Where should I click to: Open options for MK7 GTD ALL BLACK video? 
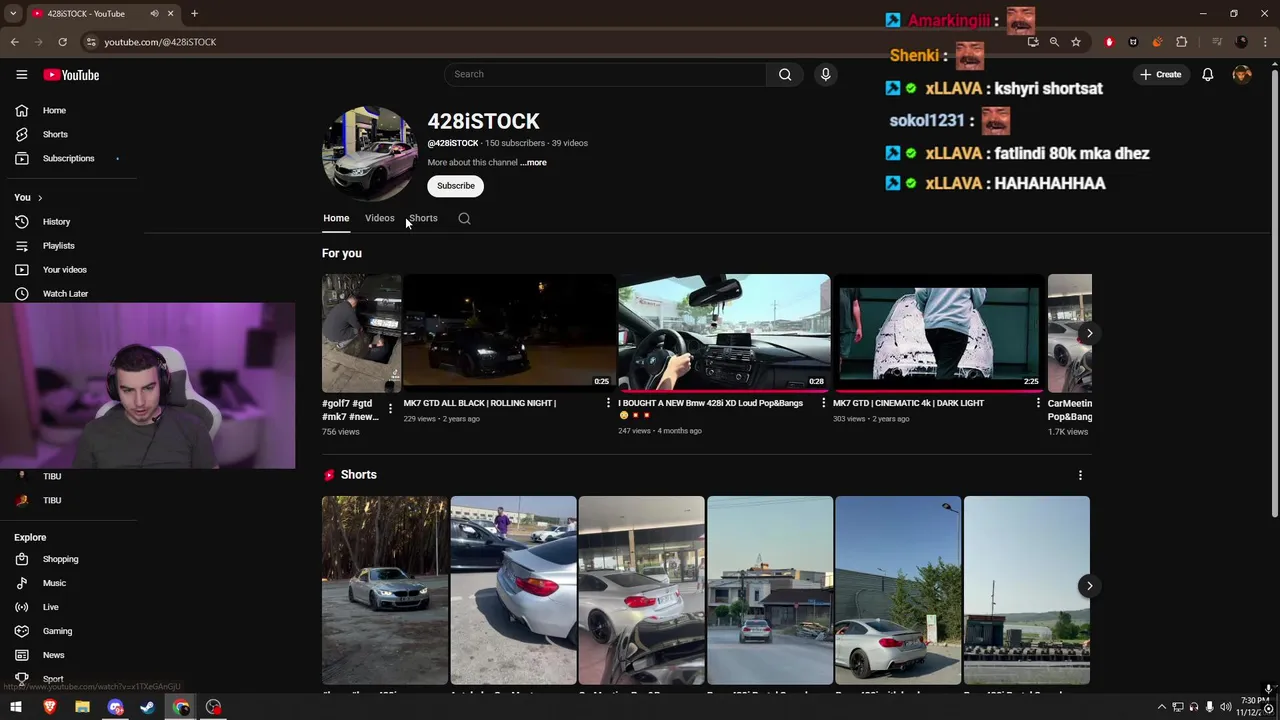point(608,403)
